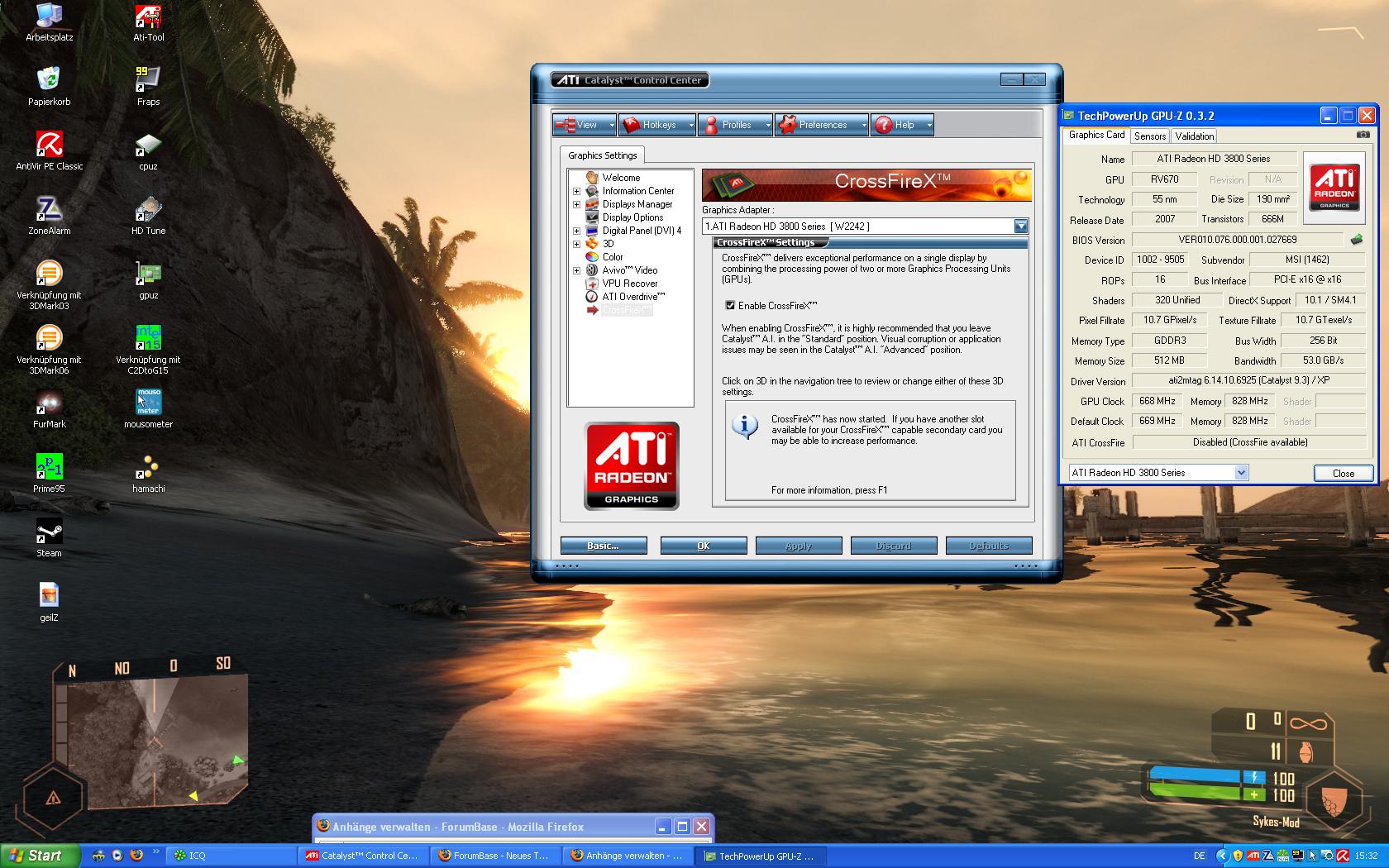1389x868 pixels.
Task: Select Color in the settings tree
Action: coord(613,257)
